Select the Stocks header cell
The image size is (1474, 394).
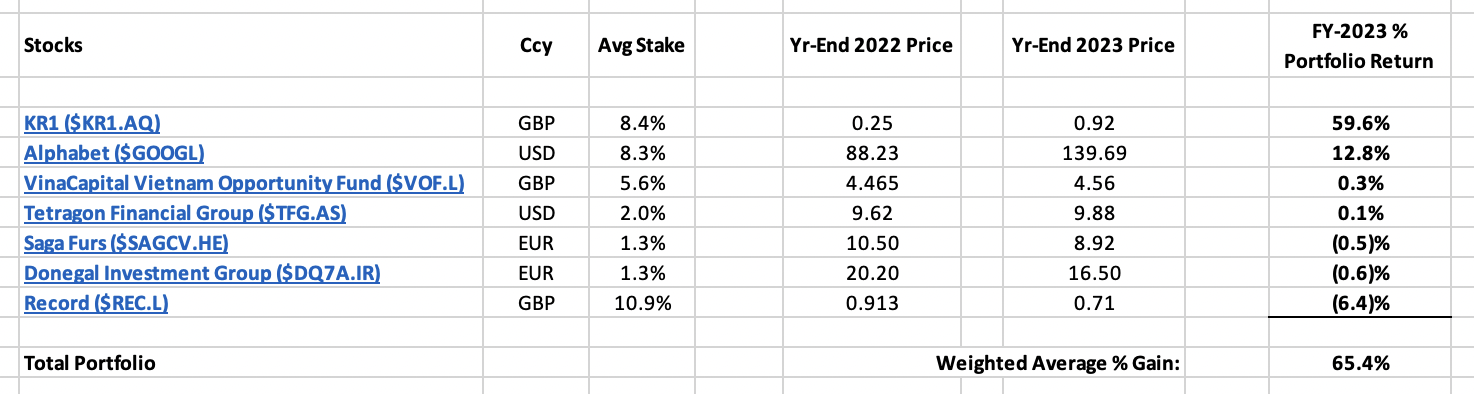[53, 46]
